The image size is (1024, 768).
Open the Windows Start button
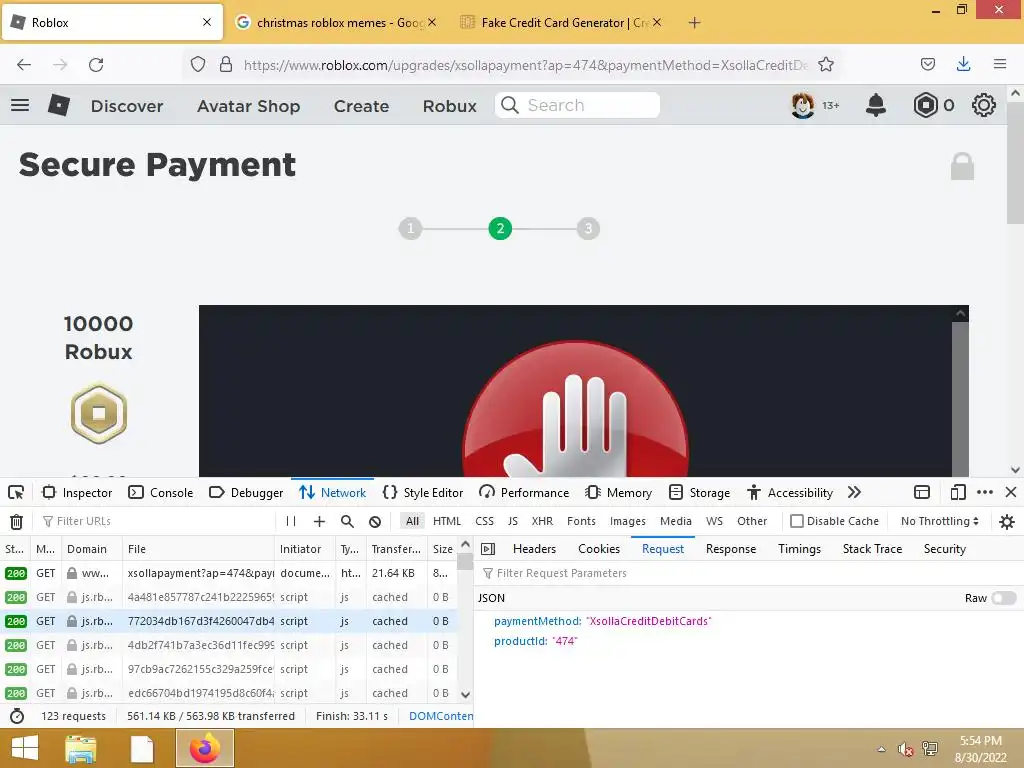pyautogui.click(x=24, y=748)
